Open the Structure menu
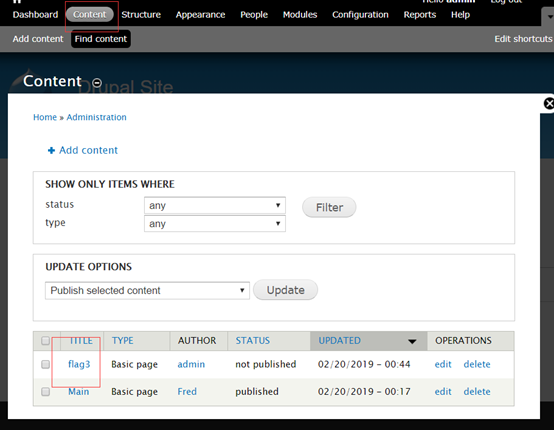554x430 pixels. pos(141,14)
